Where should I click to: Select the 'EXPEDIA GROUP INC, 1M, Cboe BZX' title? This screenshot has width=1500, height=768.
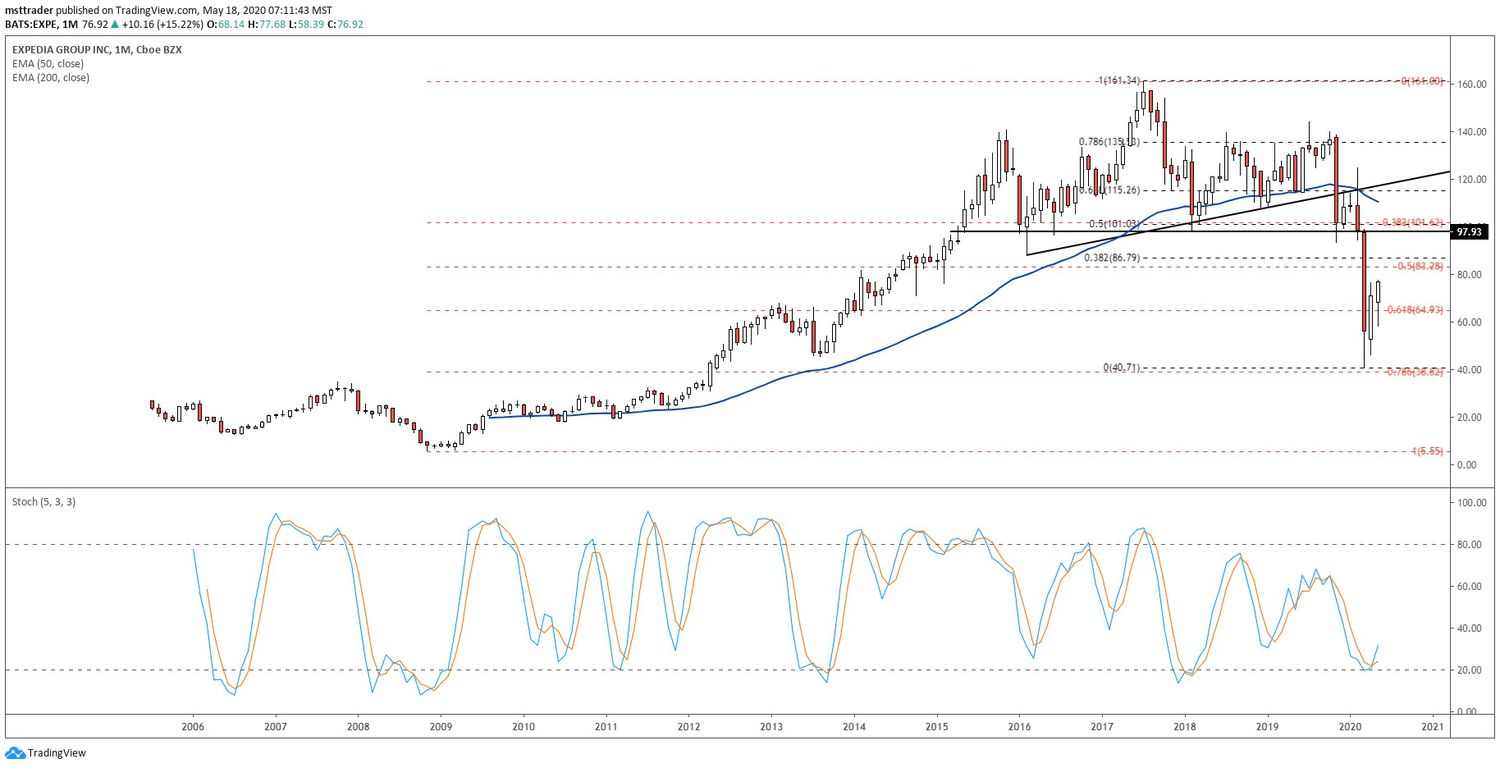[95, 48]
